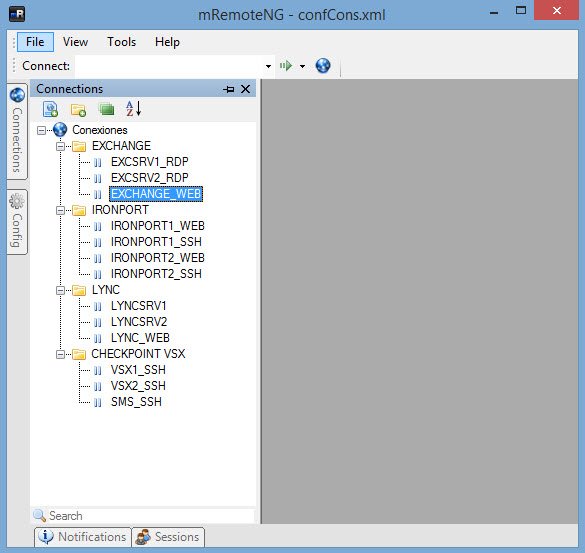The image size is (585, 553).
Task: Collapse the CHECKPOINT VSX folder
Action: 60,354
